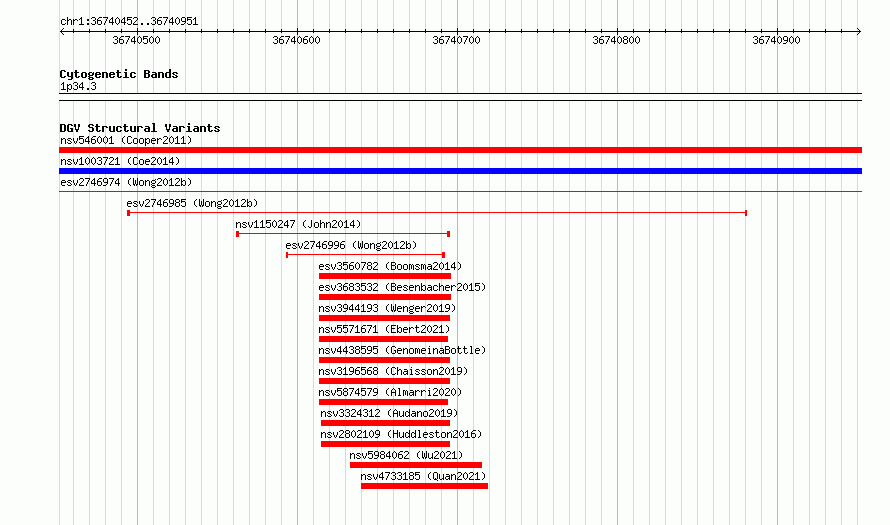Click the nsv2802109 (Huddleston2016) variant bar
Viewport: 890px width, 525px height.
pos(385,444)
